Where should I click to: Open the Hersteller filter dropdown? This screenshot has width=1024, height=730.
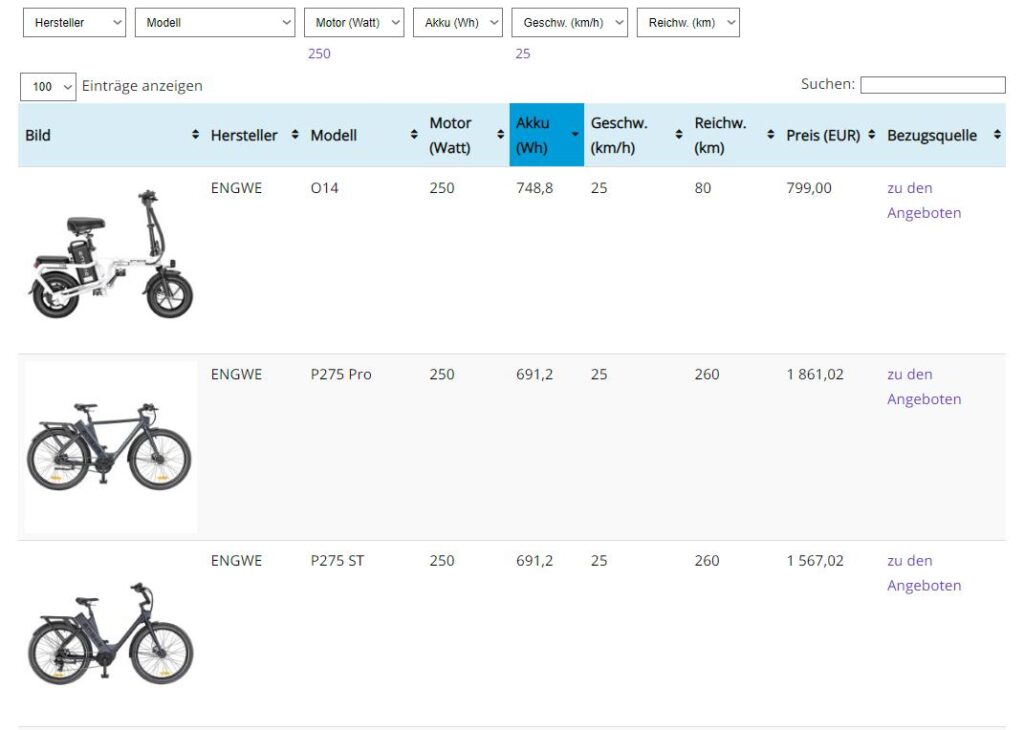(74, 22)
